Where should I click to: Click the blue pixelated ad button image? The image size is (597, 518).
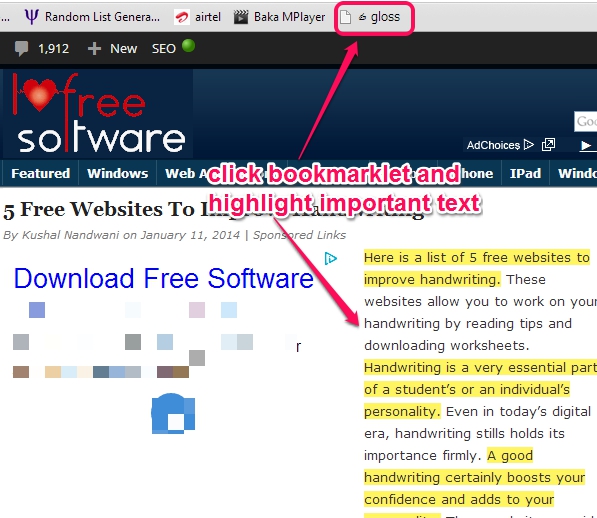[x=173, y=414]
